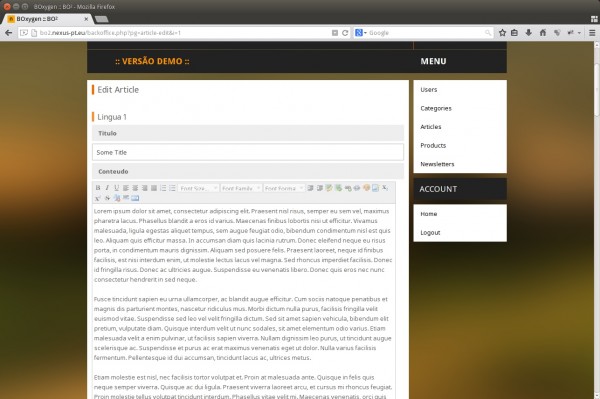Open a new browser tab

coord(101,19)
